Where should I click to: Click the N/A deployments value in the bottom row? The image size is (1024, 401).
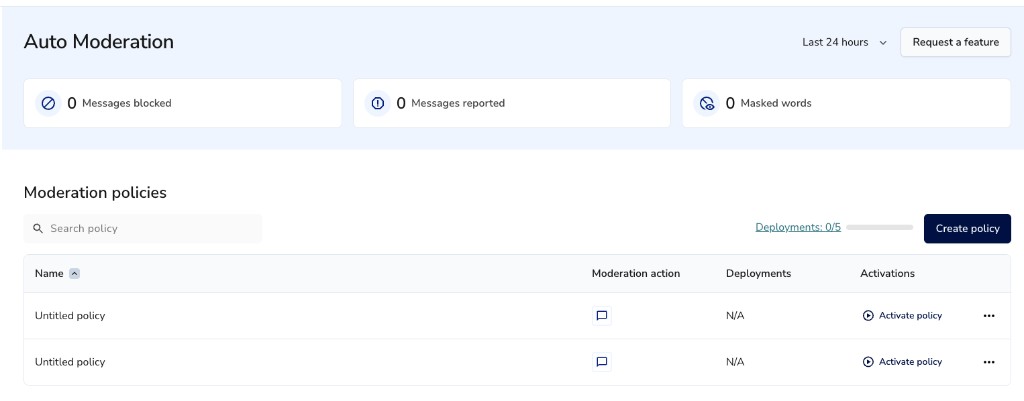click(x=735, y=362)
